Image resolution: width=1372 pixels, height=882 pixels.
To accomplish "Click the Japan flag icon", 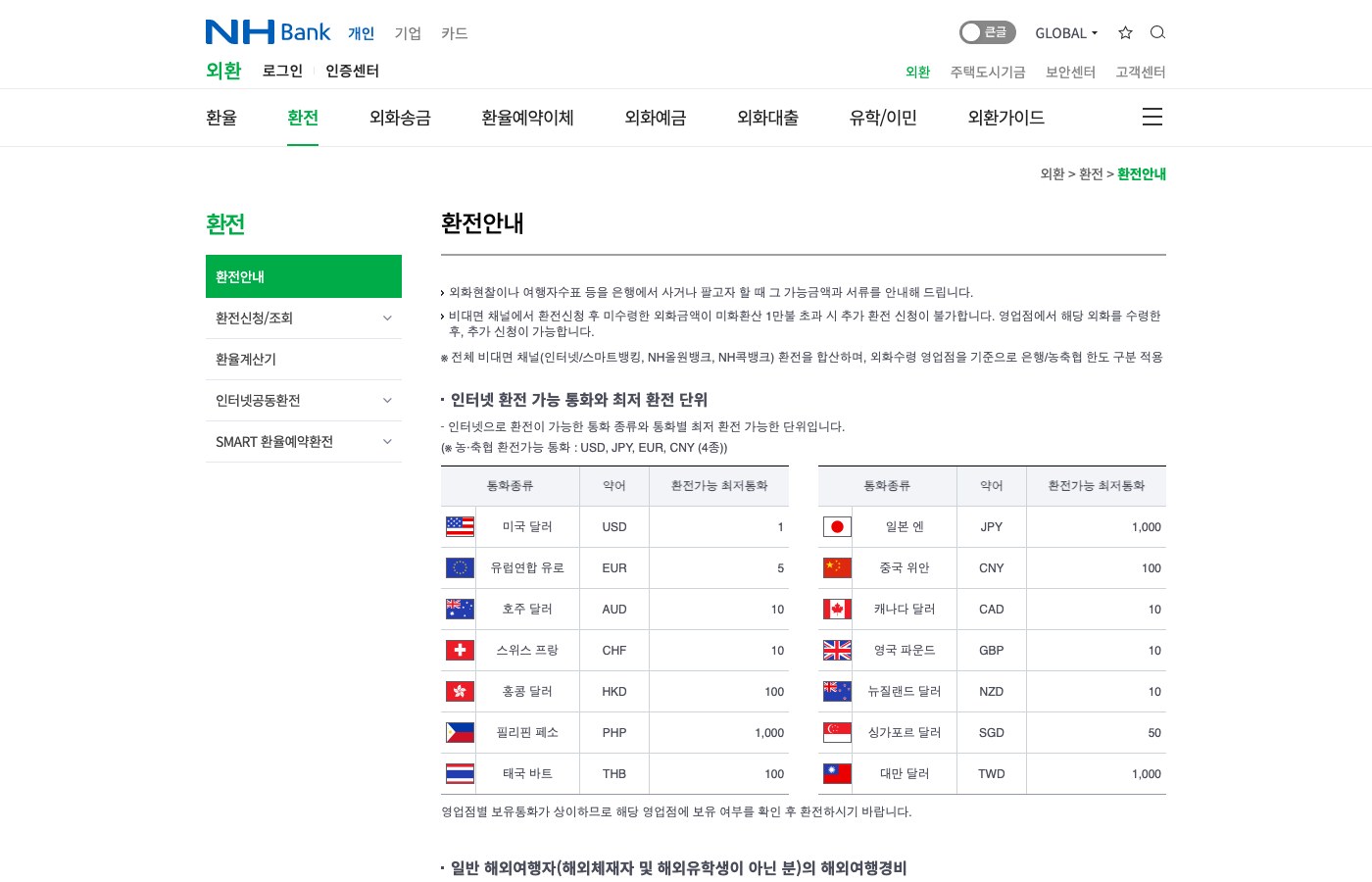I will coord(837,526).
